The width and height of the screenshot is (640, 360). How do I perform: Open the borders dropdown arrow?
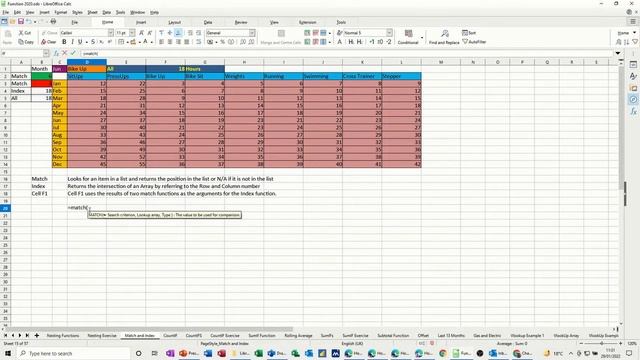click(x=127, y=42)
